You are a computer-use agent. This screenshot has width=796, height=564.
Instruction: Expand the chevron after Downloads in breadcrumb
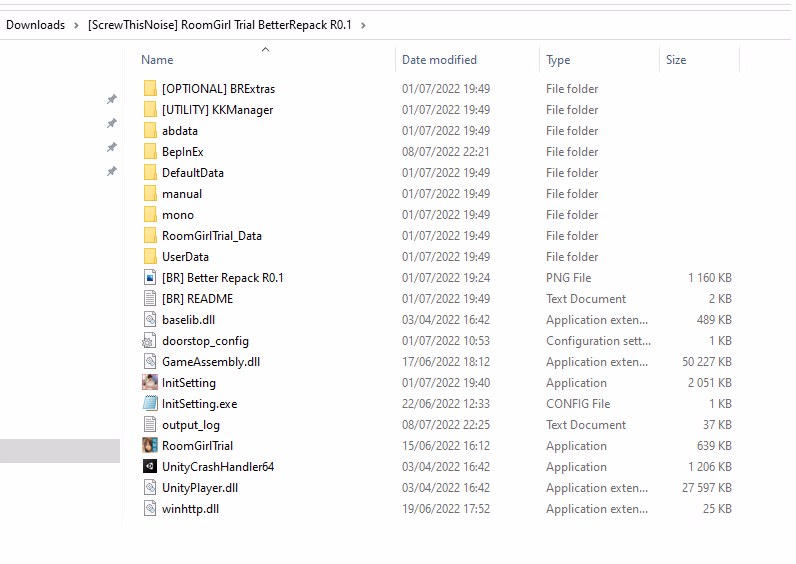(76, 25)
